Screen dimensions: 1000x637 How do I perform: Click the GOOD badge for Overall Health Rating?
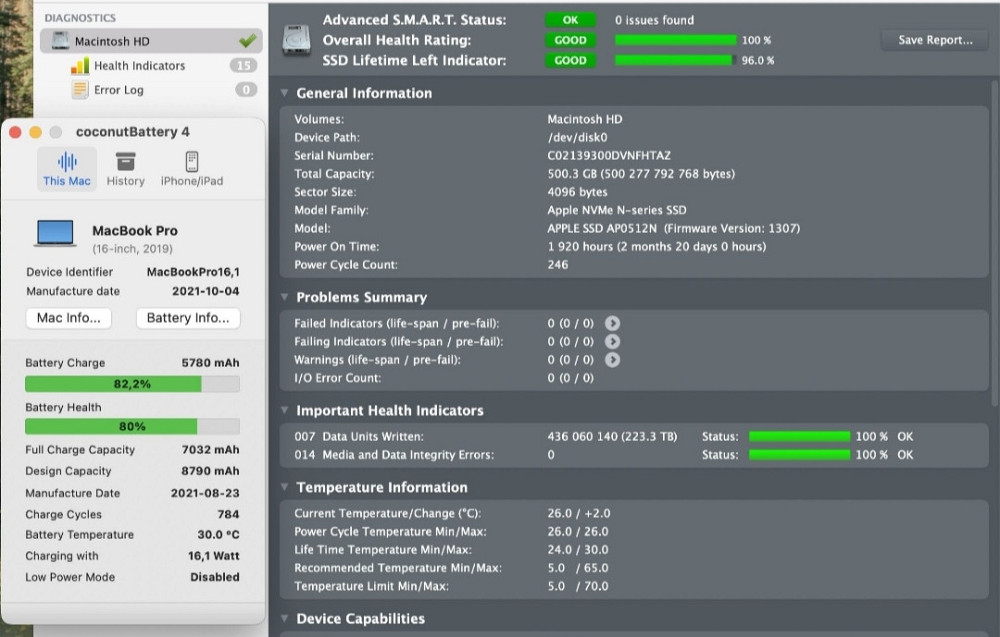[570, 39]
